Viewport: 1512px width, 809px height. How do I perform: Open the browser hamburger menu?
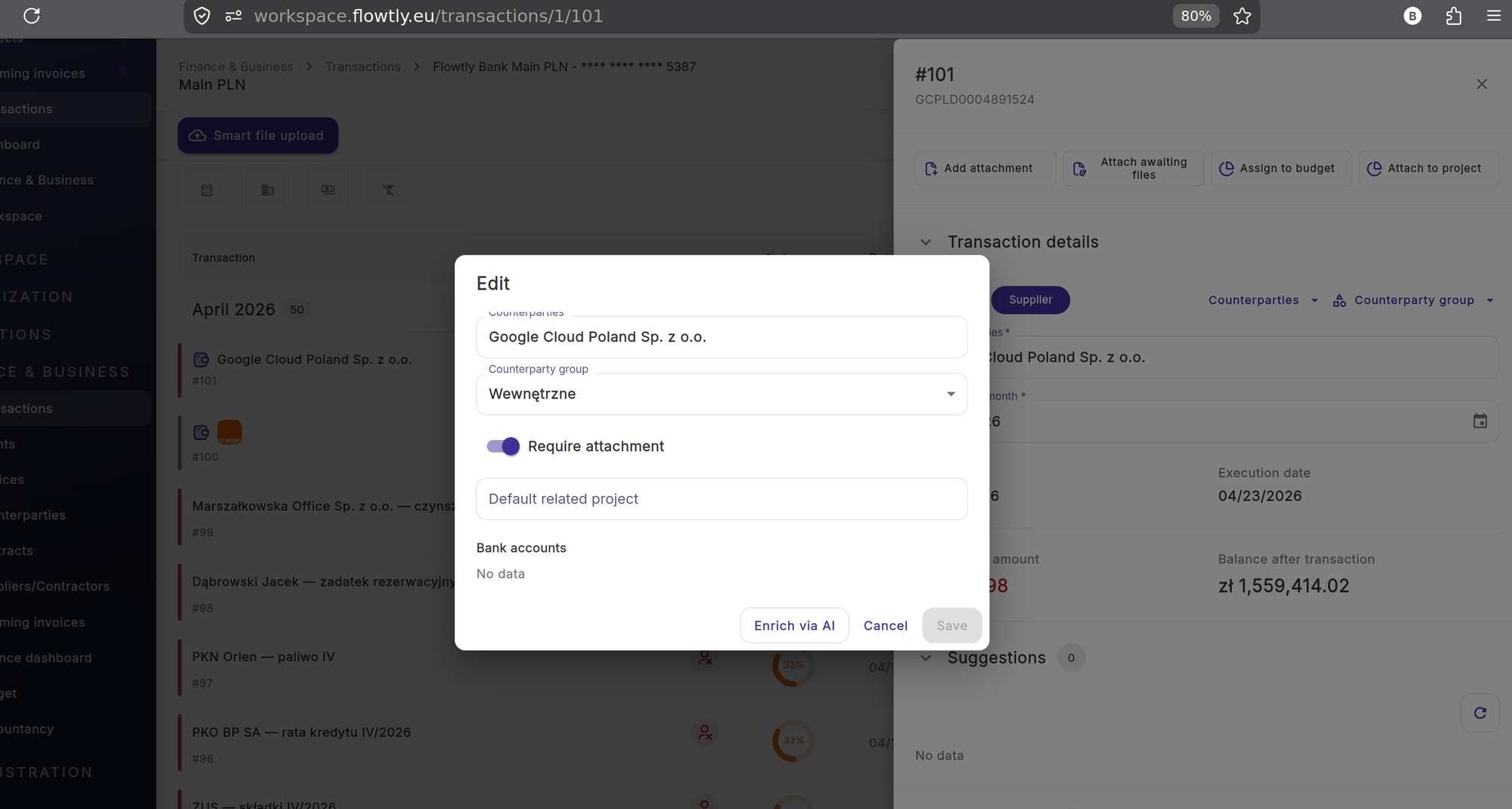(x=1493, y=15)
